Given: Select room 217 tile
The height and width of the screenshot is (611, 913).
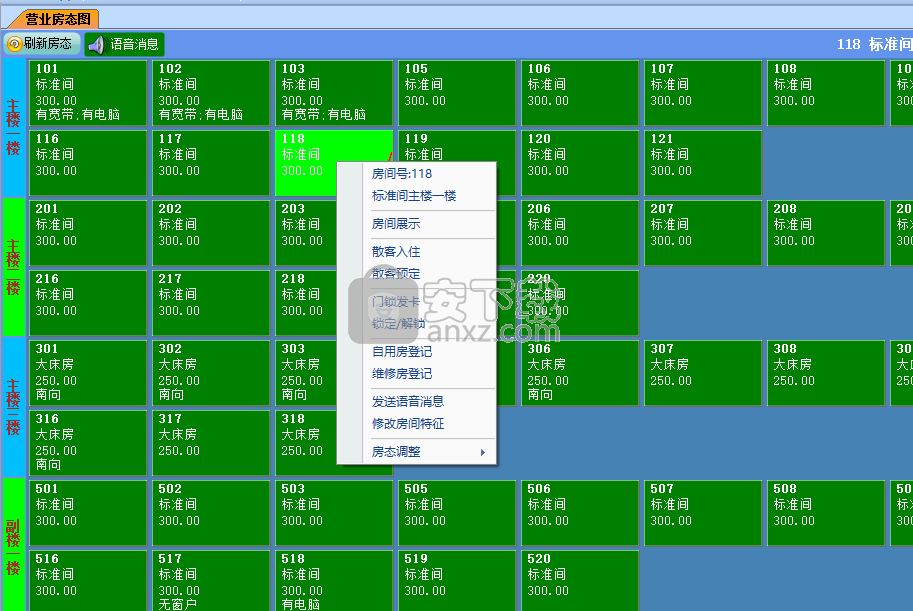Looking at the screenshot, I should [211, 303].
